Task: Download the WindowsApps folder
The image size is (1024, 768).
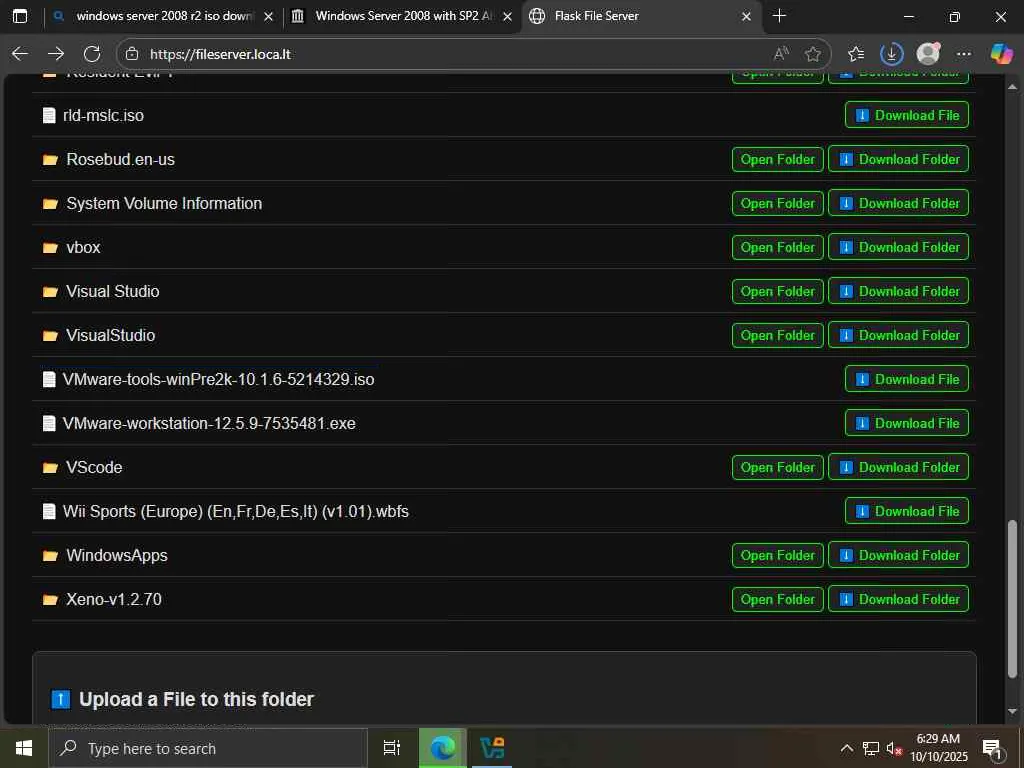Action: [898, 555]
